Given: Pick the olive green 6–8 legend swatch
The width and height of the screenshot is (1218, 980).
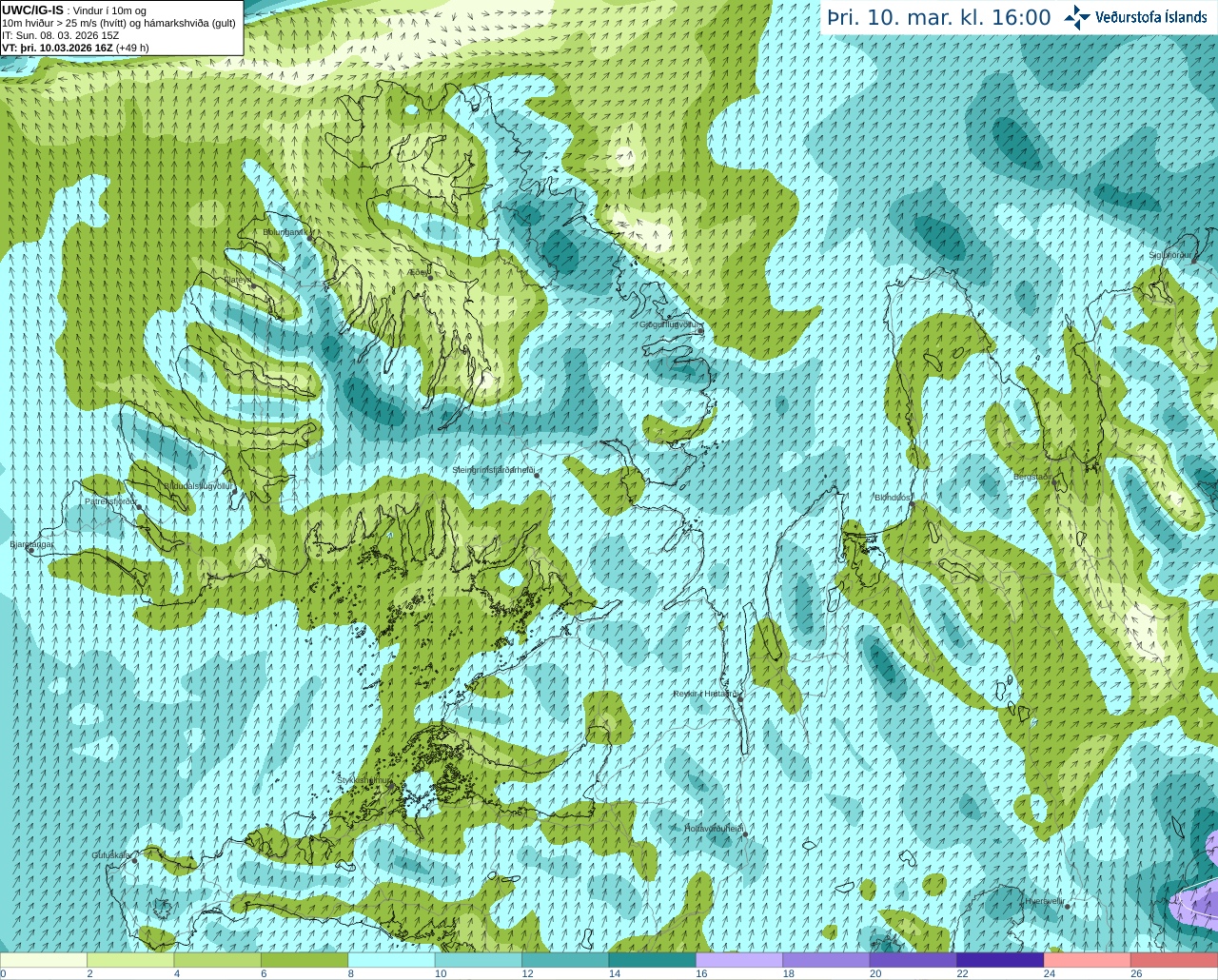Looking at the screenshot, I should point(304,960).
